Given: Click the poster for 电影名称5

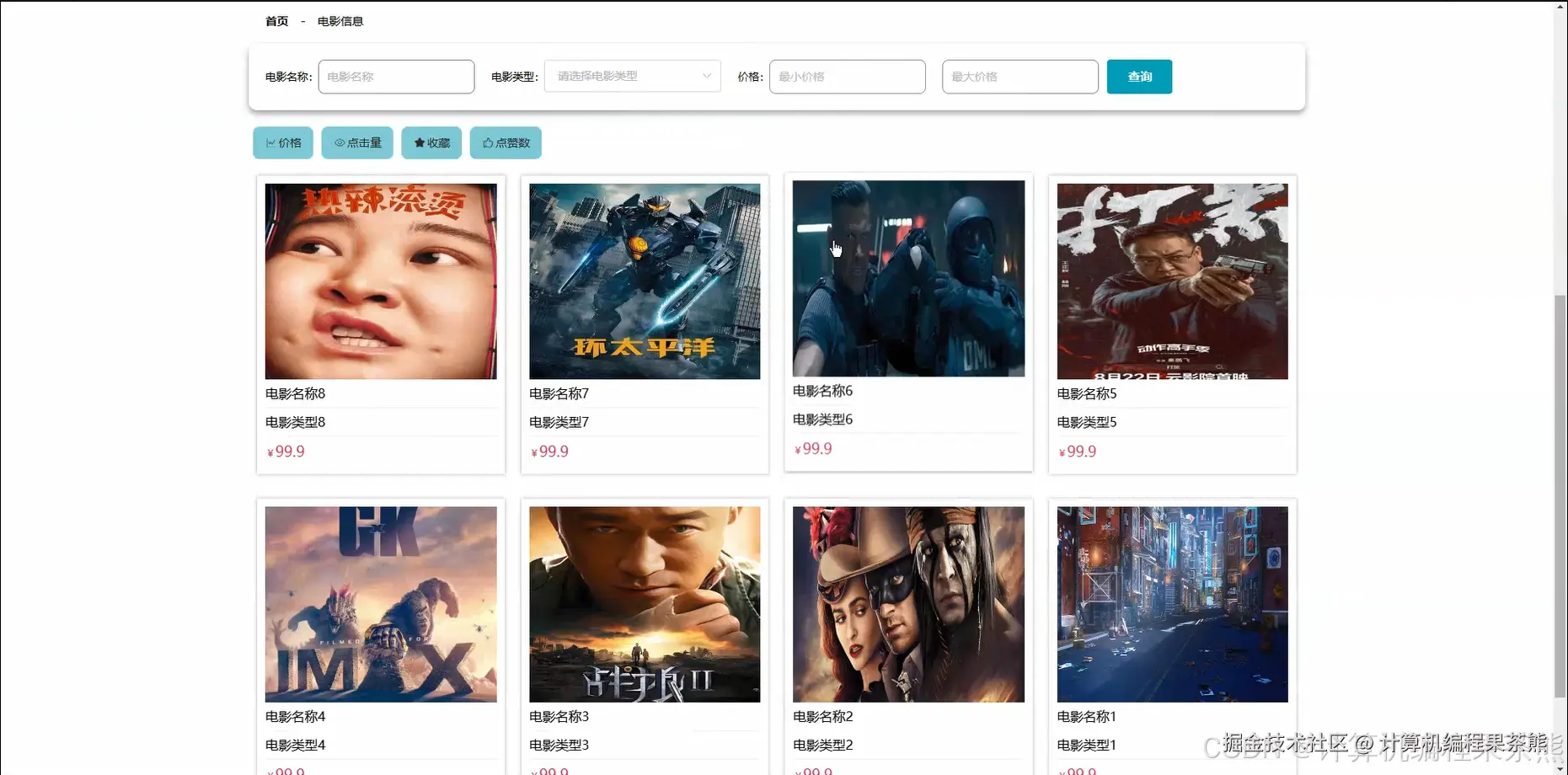Looking at the screenshot, I should click(x=1171, y=281).
